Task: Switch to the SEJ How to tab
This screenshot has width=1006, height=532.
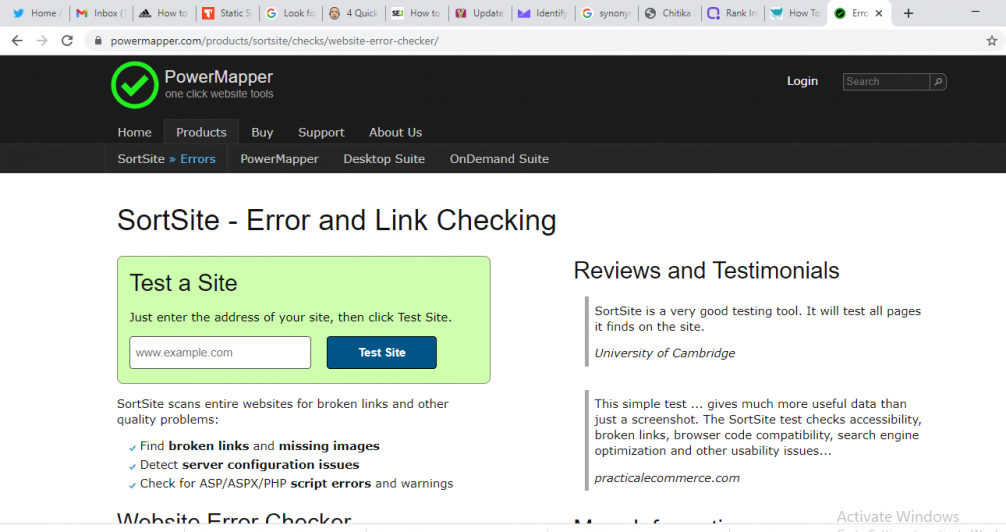Action: (x=416, y=13)
